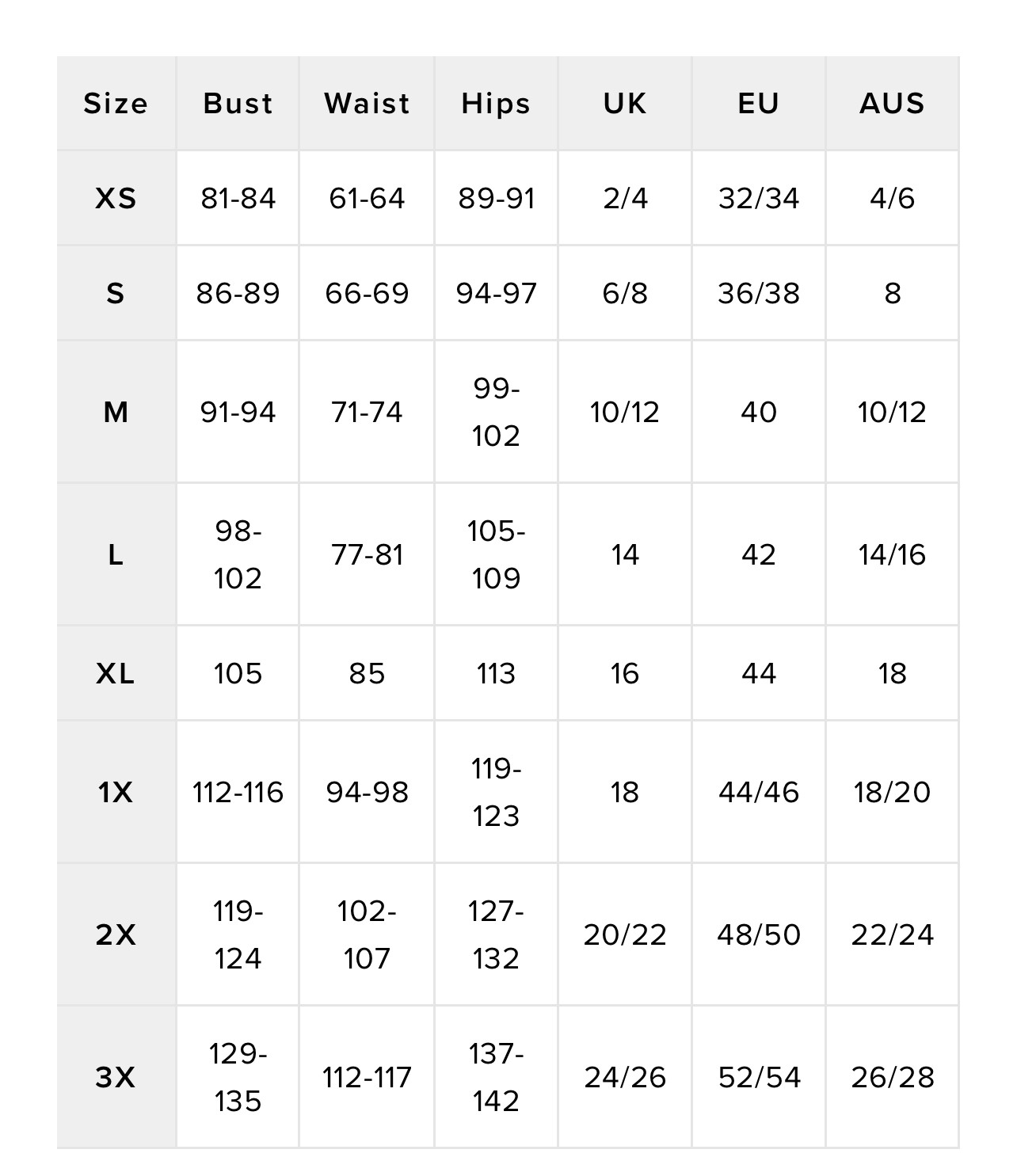Select the 2X size row label

point(116,934)
